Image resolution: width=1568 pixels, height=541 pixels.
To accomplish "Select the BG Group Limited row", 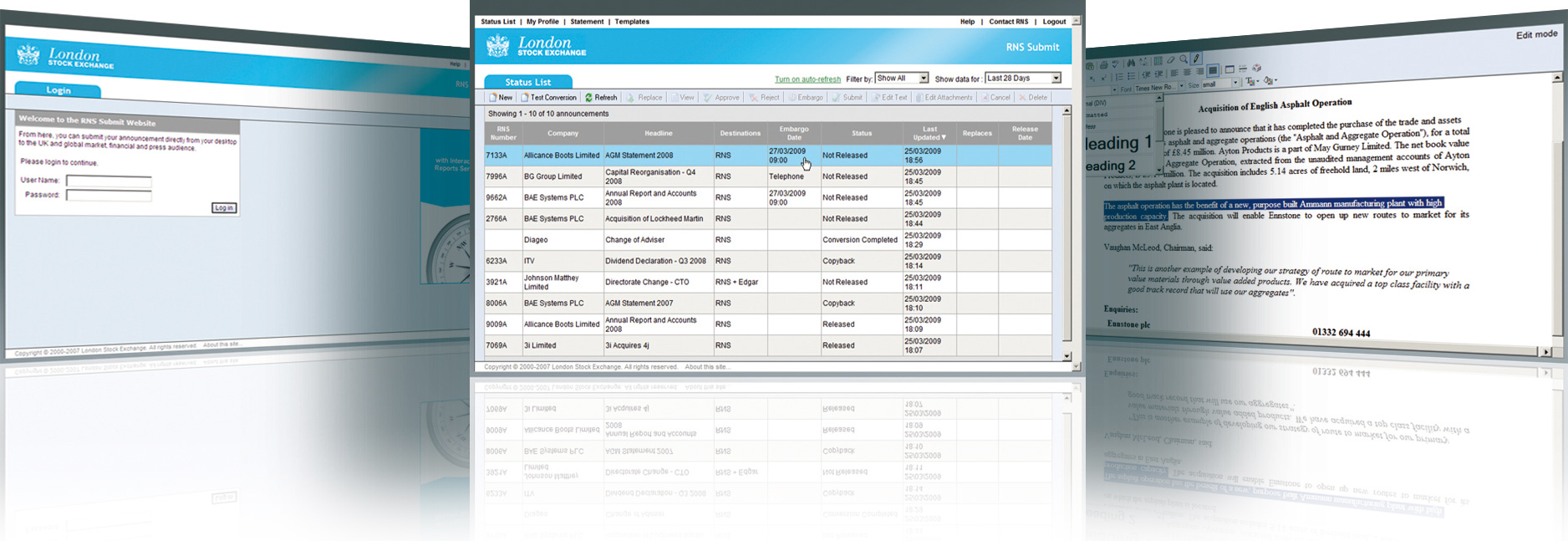I will point(768,176).
